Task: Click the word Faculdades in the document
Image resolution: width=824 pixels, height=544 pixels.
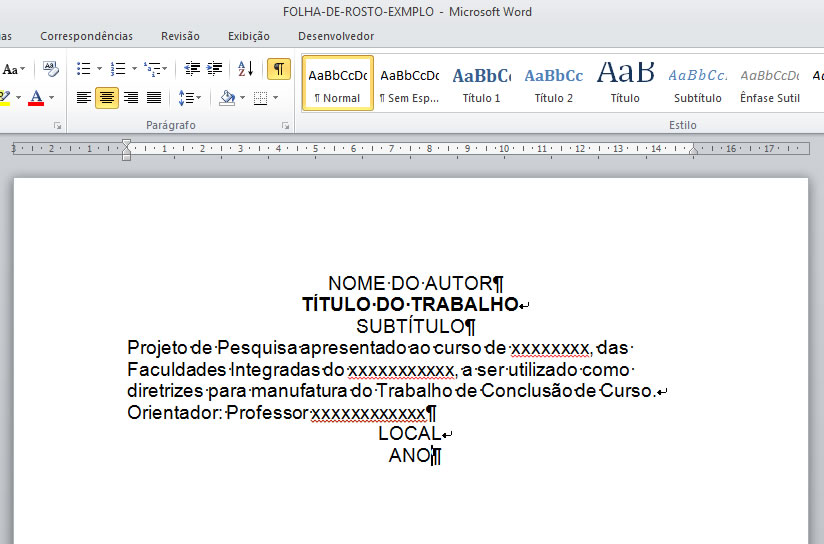Action: [x=177, y=369]
